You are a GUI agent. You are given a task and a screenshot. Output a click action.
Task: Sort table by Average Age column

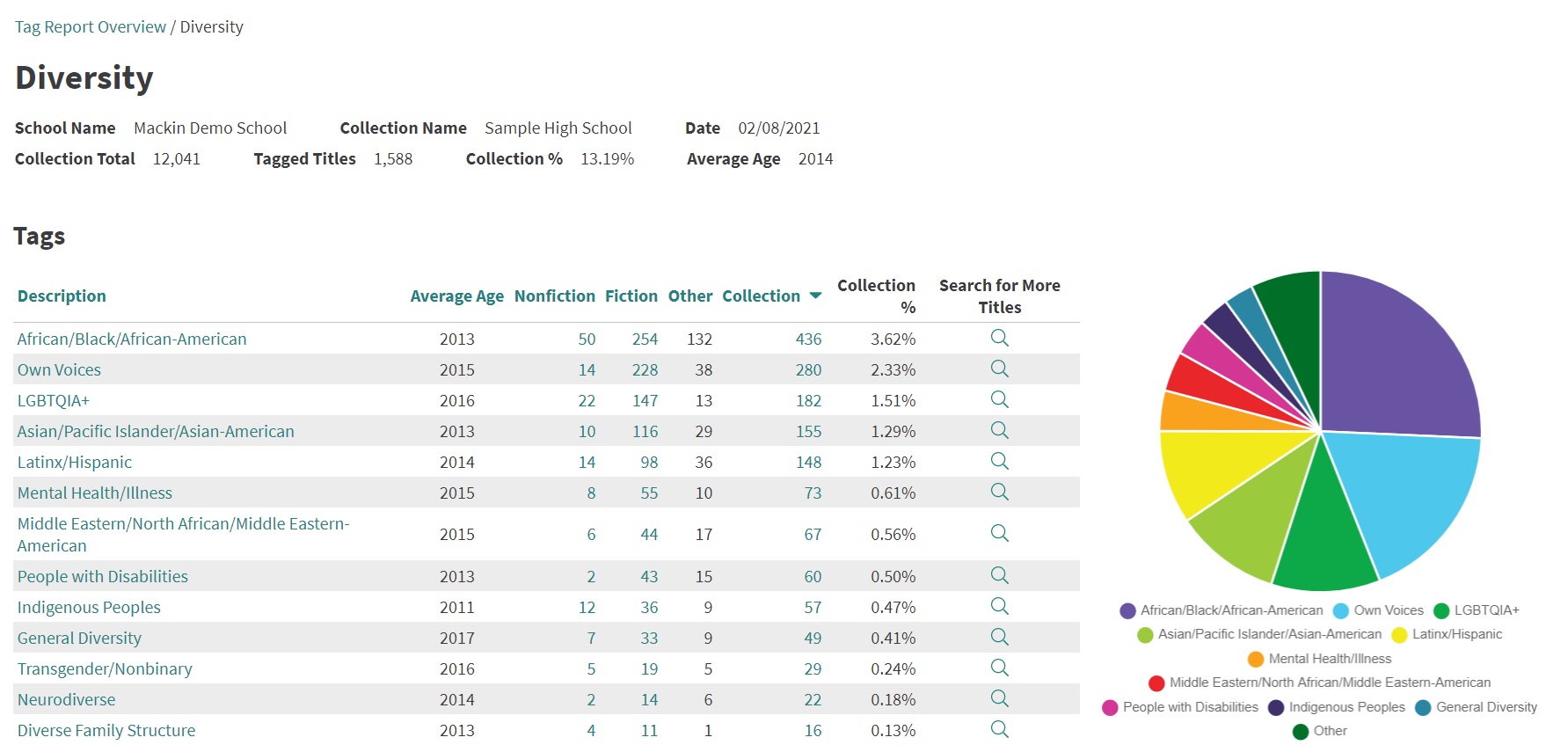[x=456, y=296]
